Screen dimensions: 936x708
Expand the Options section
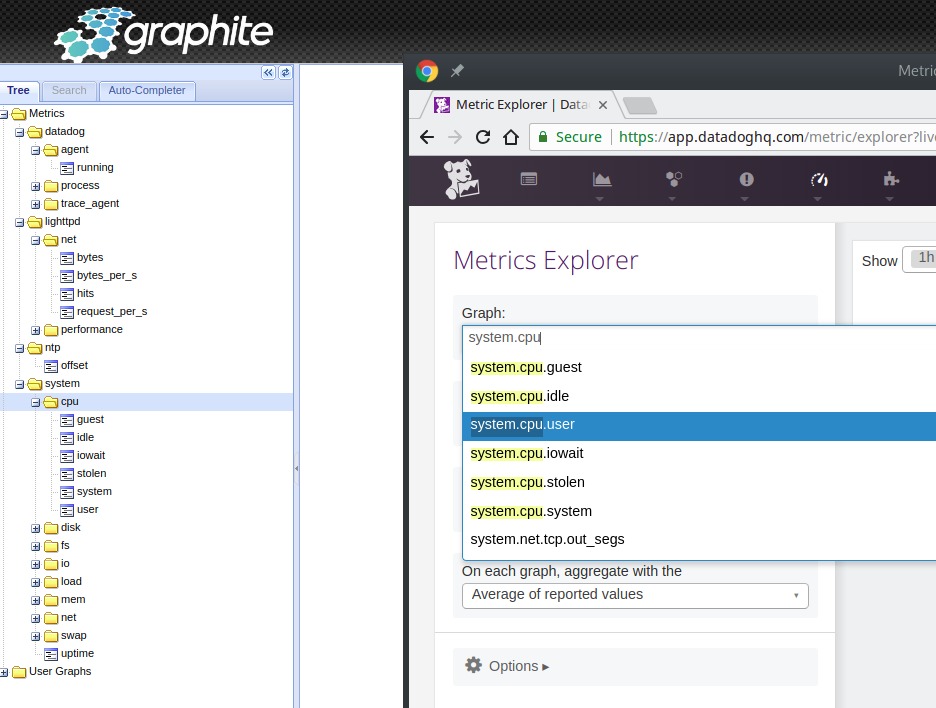click(x=518, y=666)
